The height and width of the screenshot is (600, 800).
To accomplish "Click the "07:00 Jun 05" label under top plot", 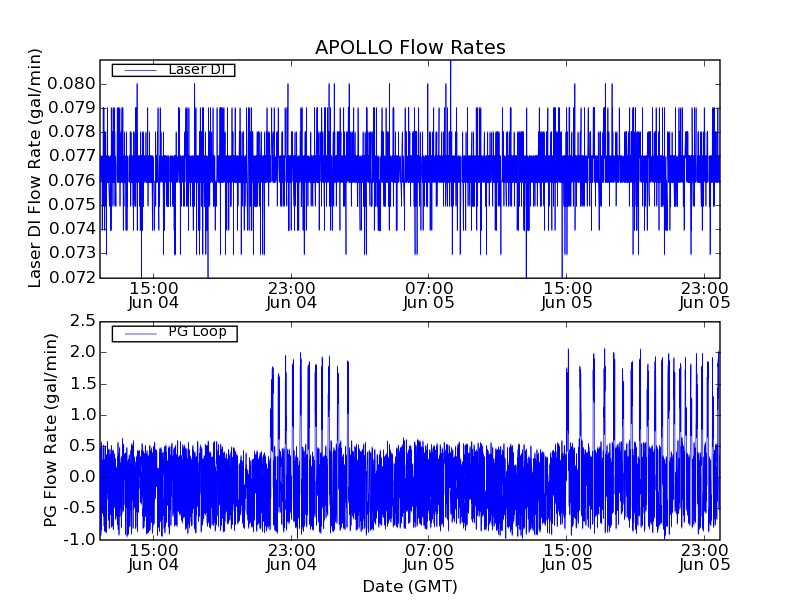I will tap(429, 295).
